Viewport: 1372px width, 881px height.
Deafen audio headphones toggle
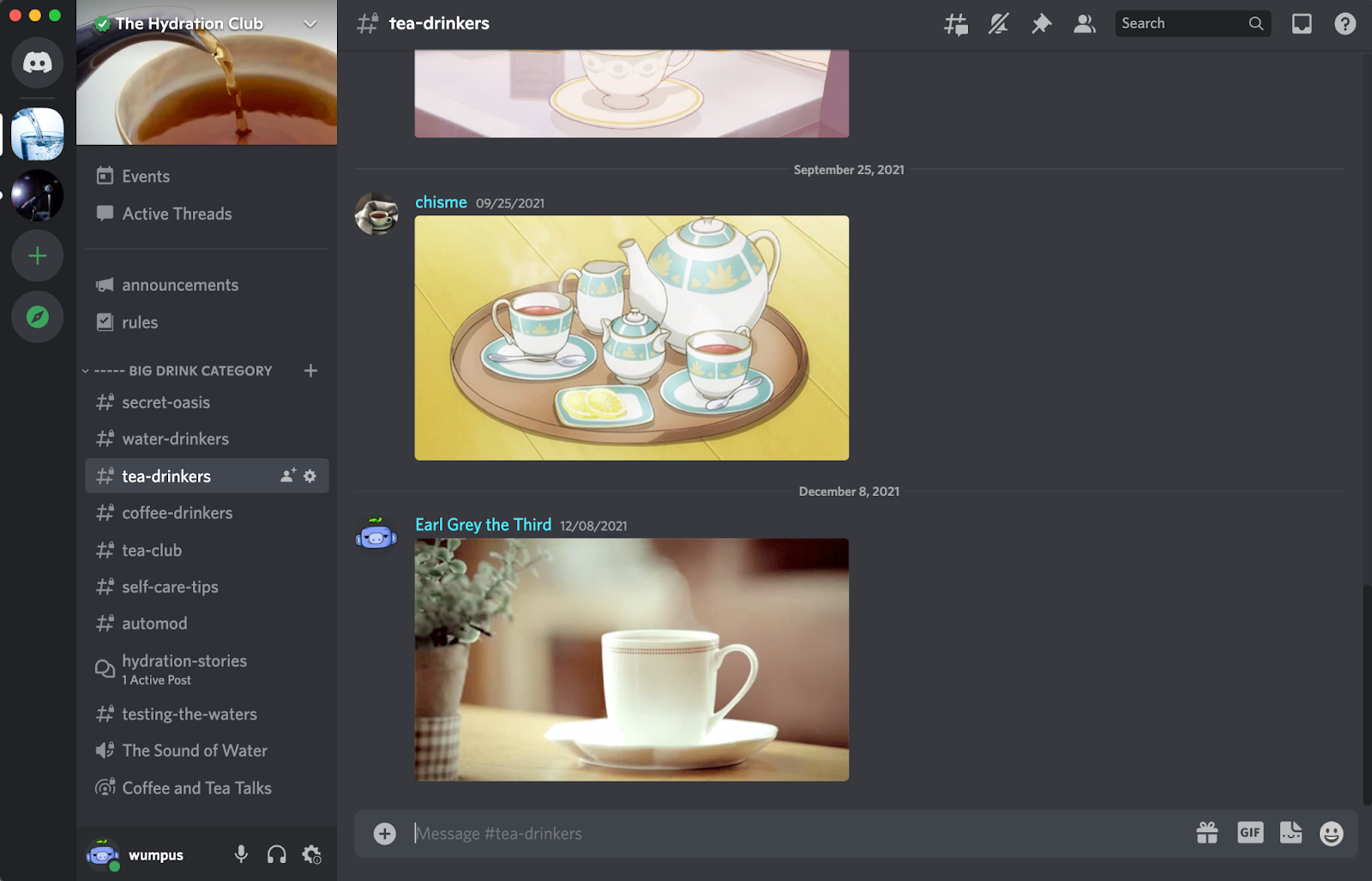276,854
